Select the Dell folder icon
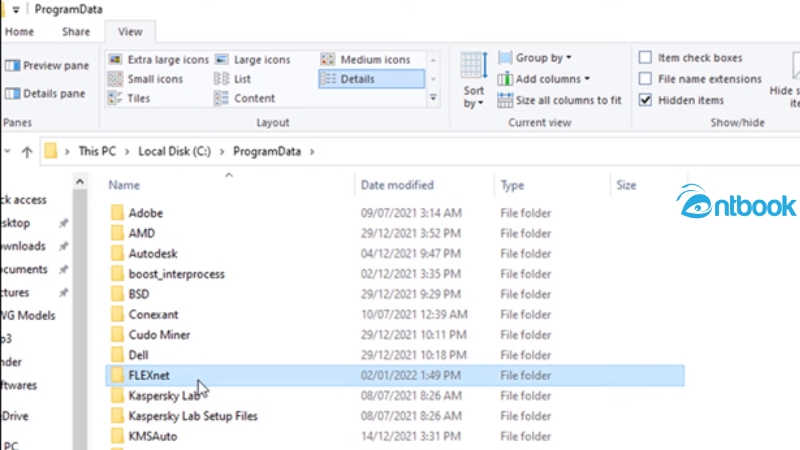 (117, 355)
